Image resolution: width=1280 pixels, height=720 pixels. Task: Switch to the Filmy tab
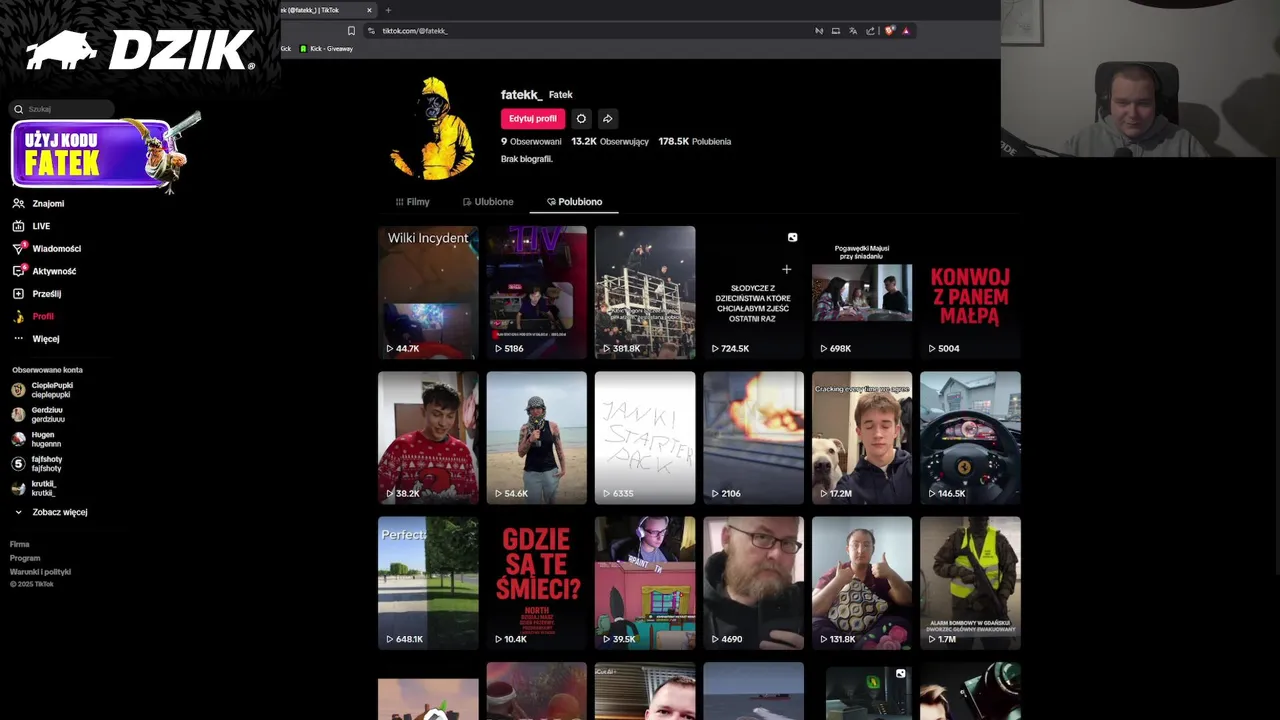point(412,202)
